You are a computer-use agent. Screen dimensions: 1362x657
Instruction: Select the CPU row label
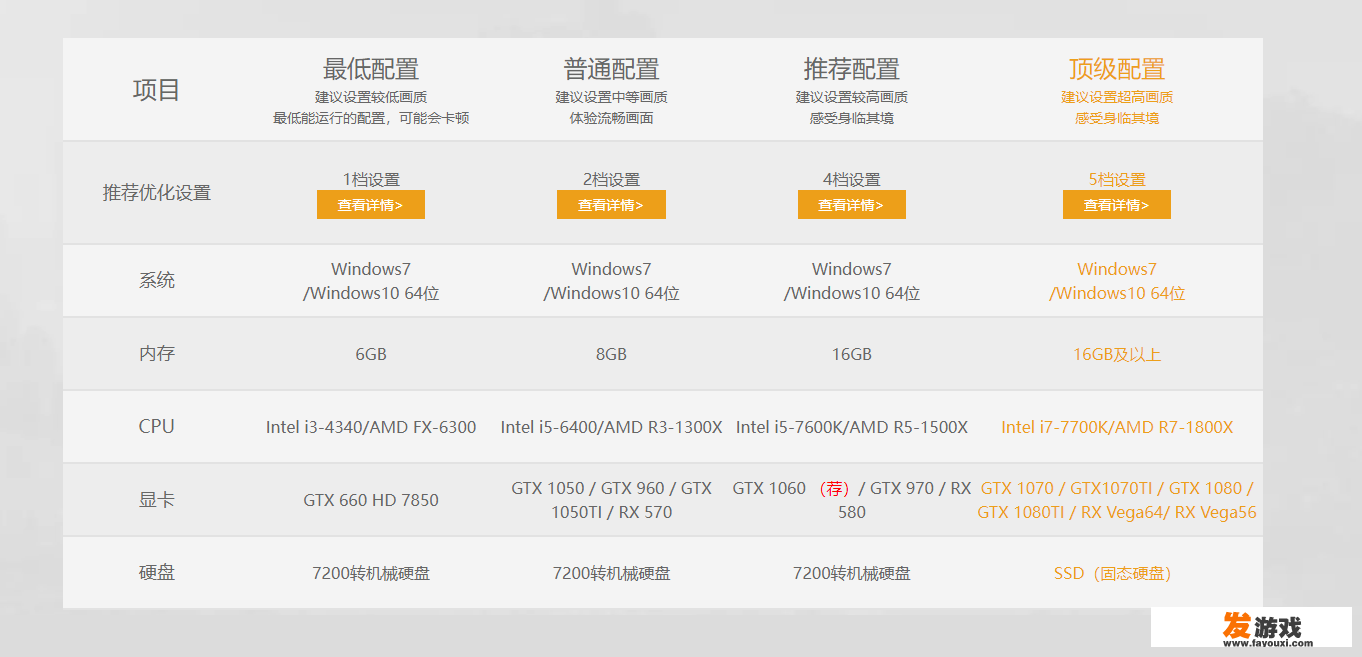pos(157,427)
